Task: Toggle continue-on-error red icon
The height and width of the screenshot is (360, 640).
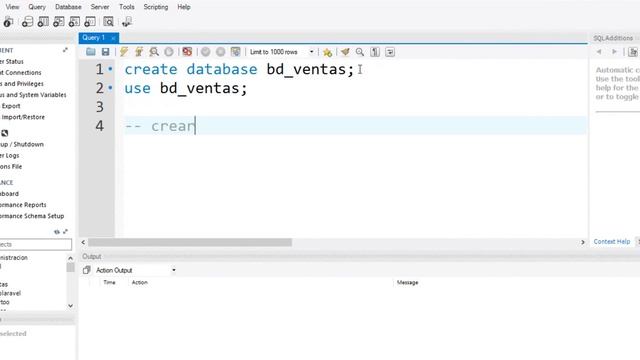Action: coord(187,52)
